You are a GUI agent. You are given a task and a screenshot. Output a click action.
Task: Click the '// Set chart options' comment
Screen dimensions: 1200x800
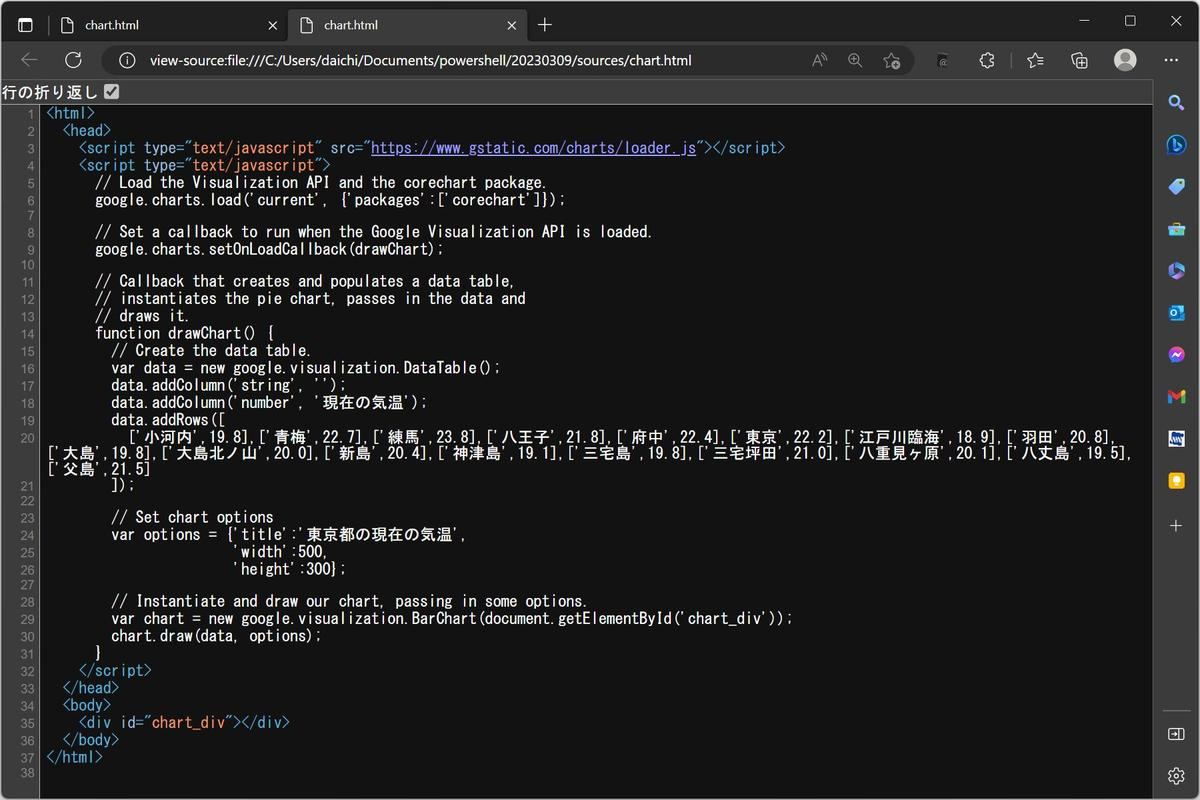click(x=192, y=517)
